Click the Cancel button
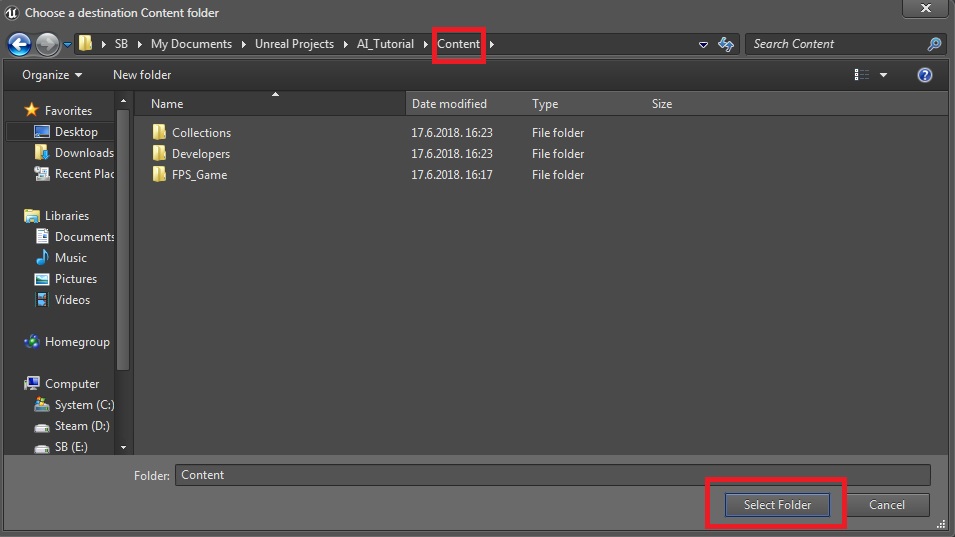Viewport: 955px width, 537px height. pyautogui.click(x=886, y=505)
